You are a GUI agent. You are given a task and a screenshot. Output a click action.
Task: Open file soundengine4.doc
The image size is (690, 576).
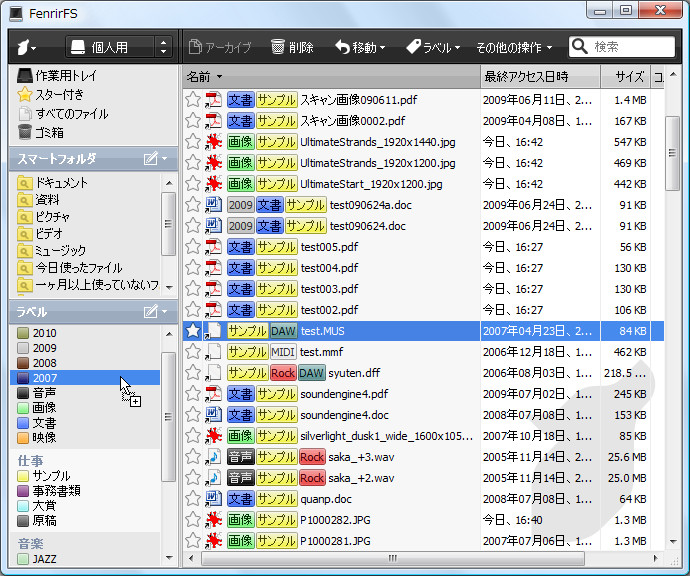tap(344, 415)
